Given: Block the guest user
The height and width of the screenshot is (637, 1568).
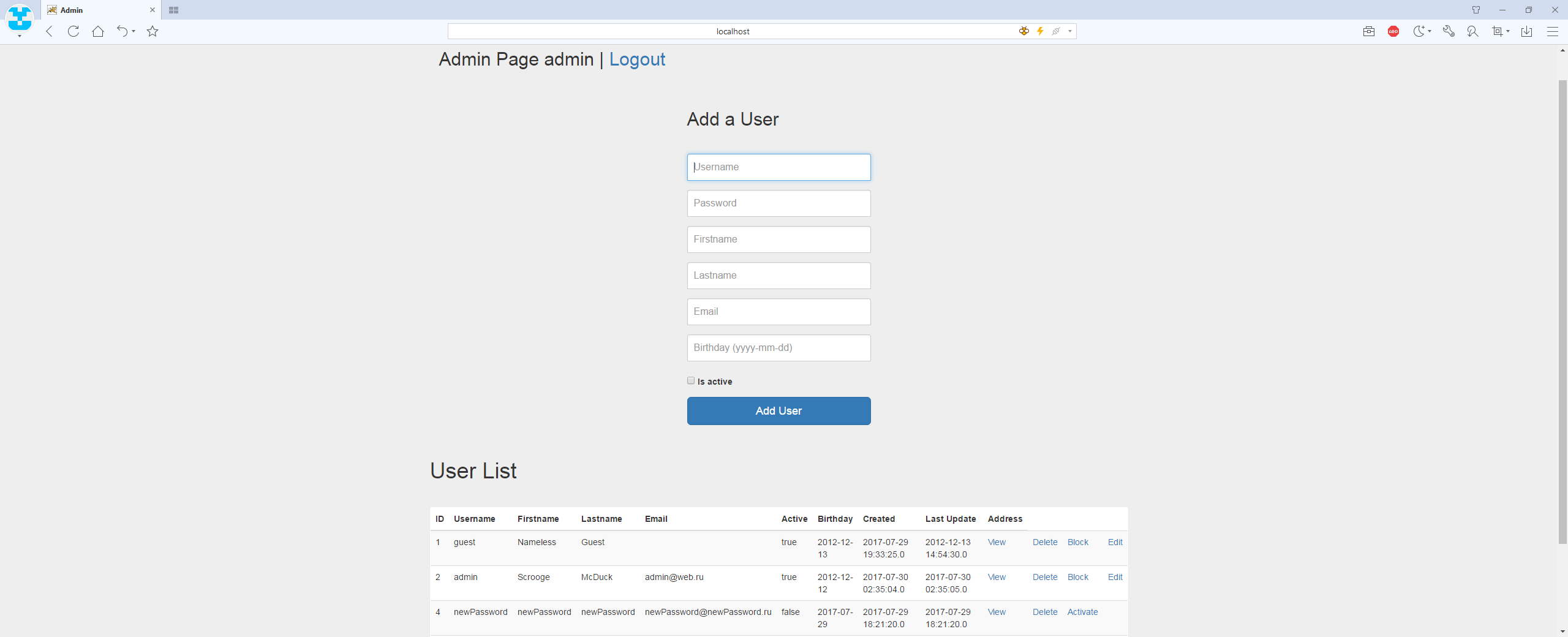Looking at the screenshot, I should pyautogui.click(x=1077, y=542).
